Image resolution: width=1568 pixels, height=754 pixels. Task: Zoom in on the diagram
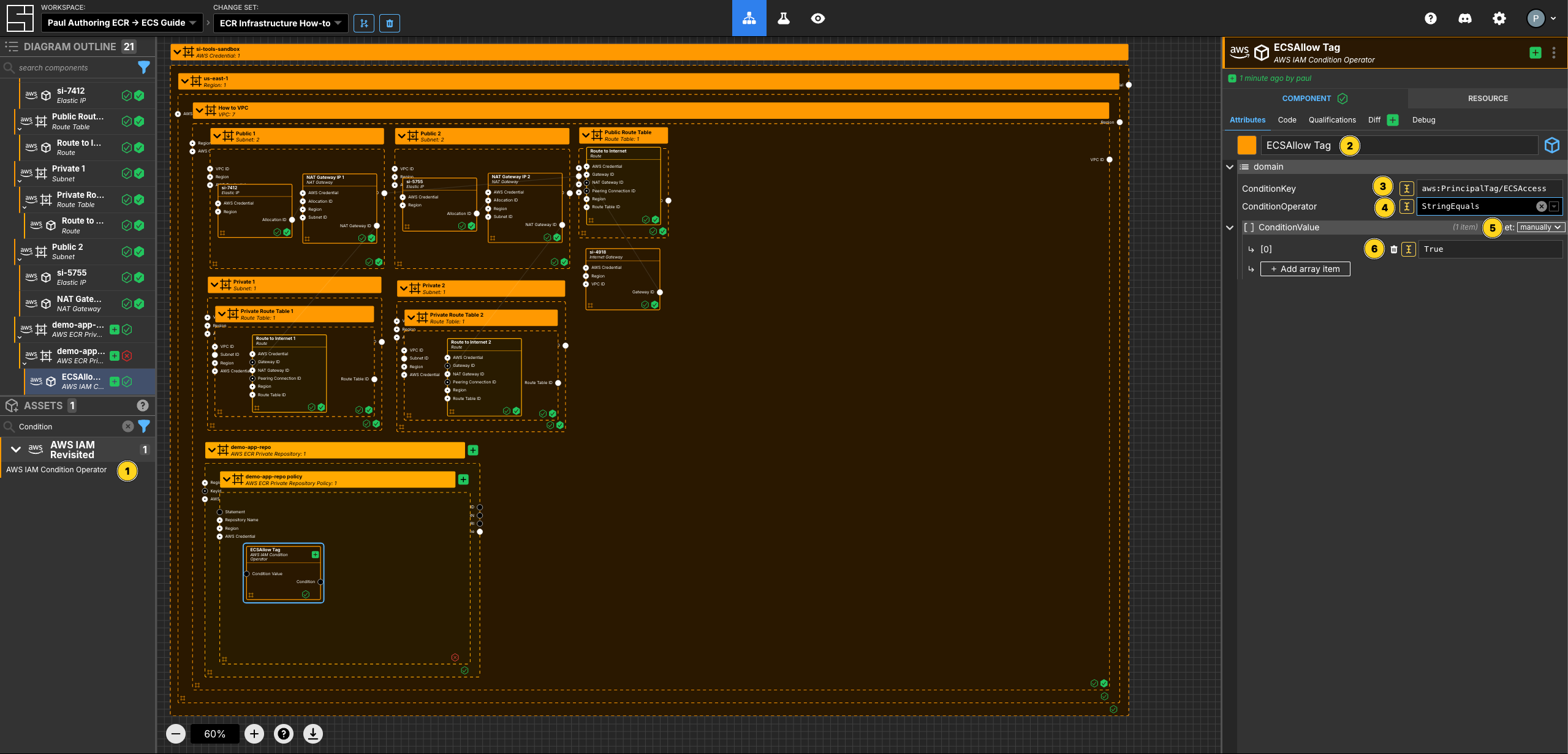tap(254, 734)
